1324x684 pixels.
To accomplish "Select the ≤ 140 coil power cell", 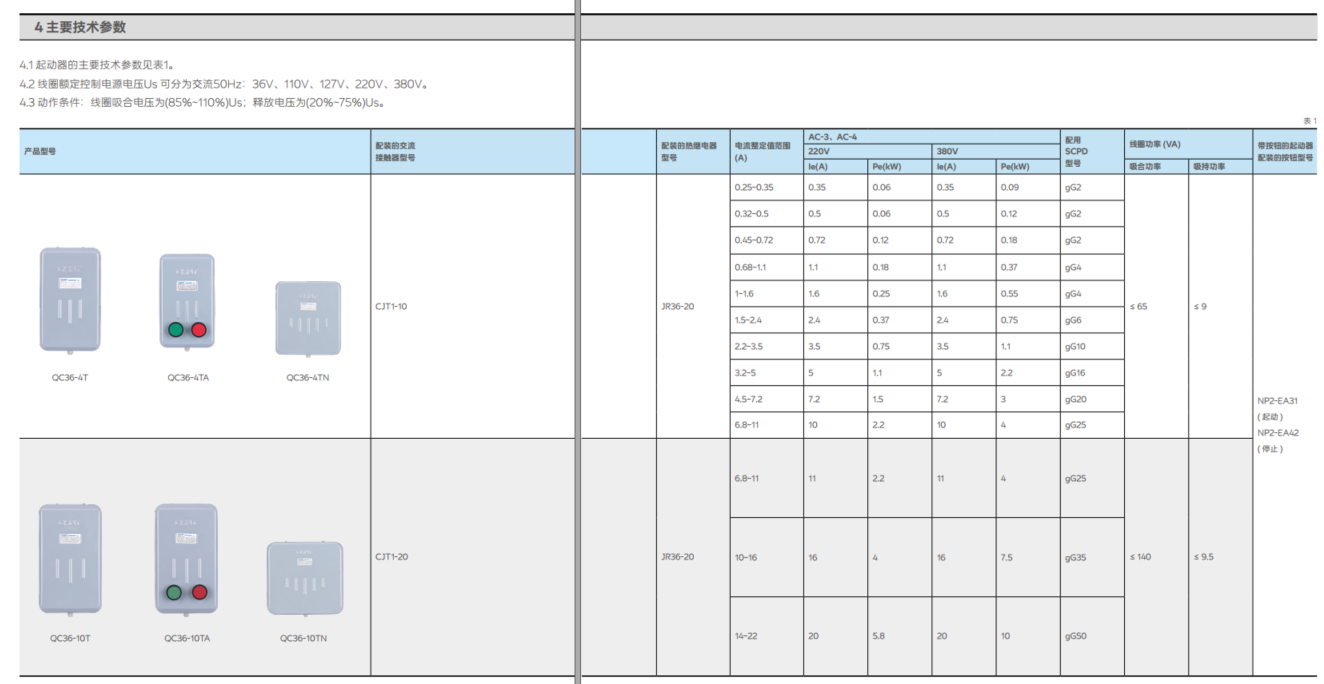I will point(1140,556).
